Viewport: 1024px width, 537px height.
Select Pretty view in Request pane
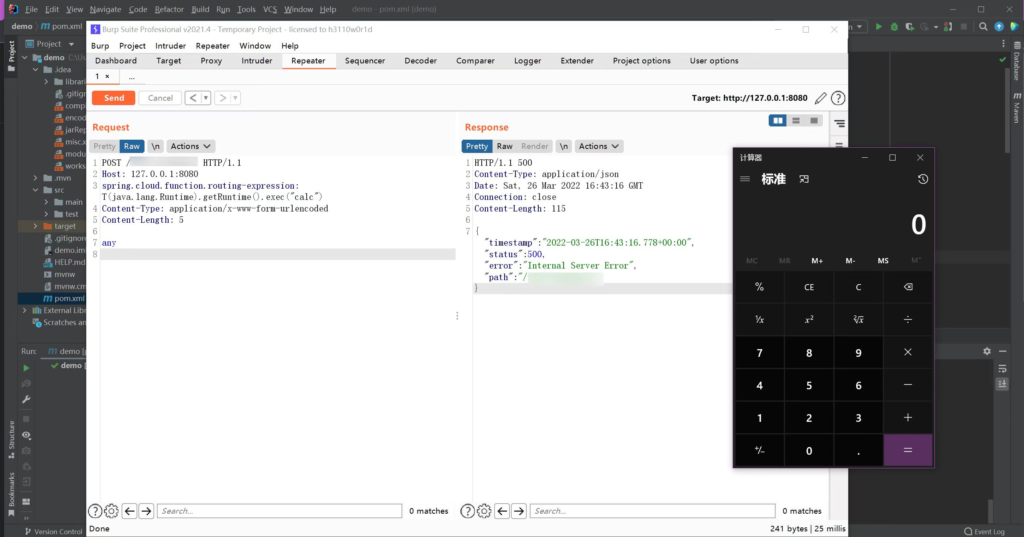104,146
